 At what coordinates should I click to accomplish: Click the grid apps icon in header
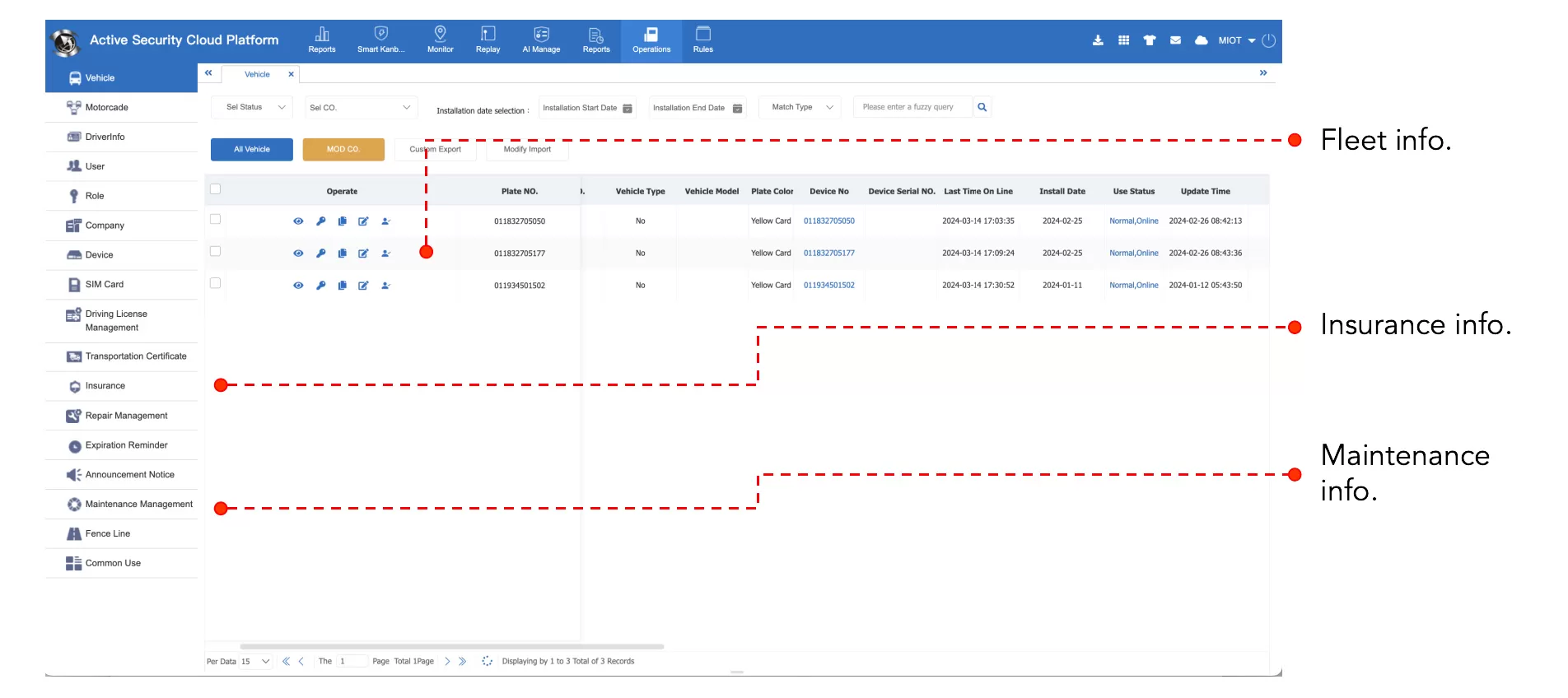click(x=1123, y=40)
